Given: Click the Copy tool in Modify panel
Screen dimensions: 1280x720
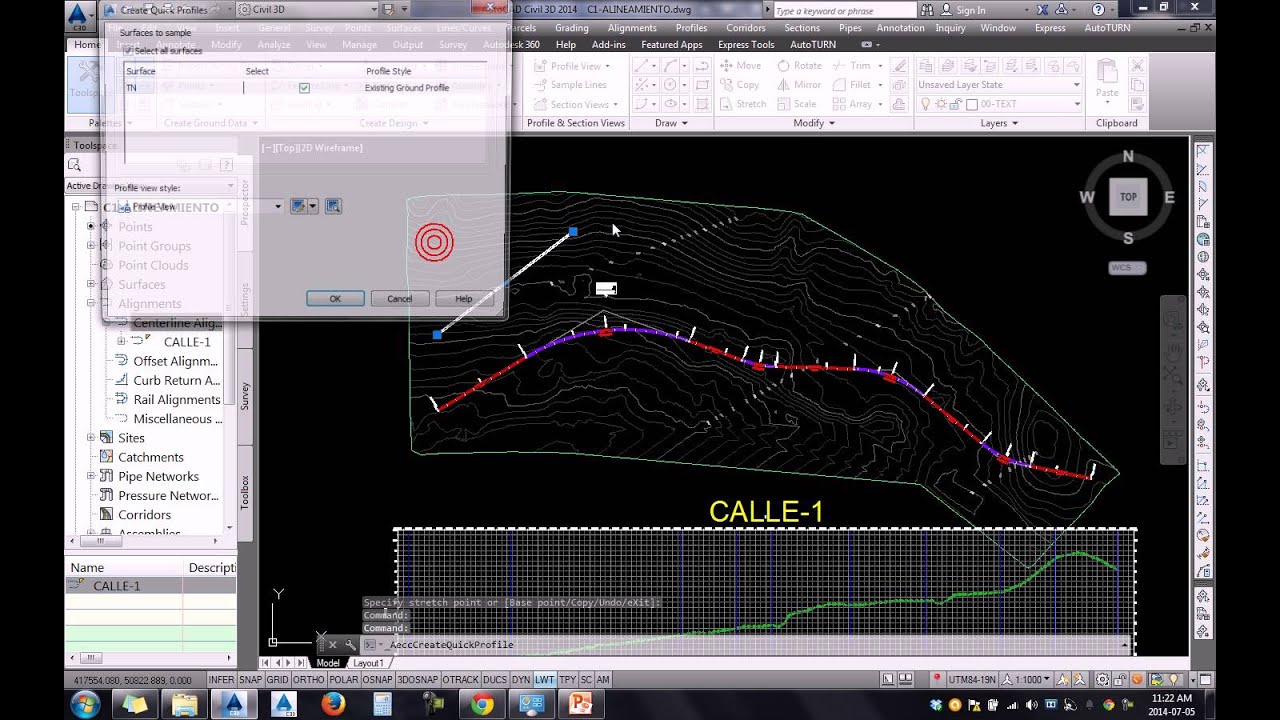Looking at the screenshot, I should coord(740,85).
